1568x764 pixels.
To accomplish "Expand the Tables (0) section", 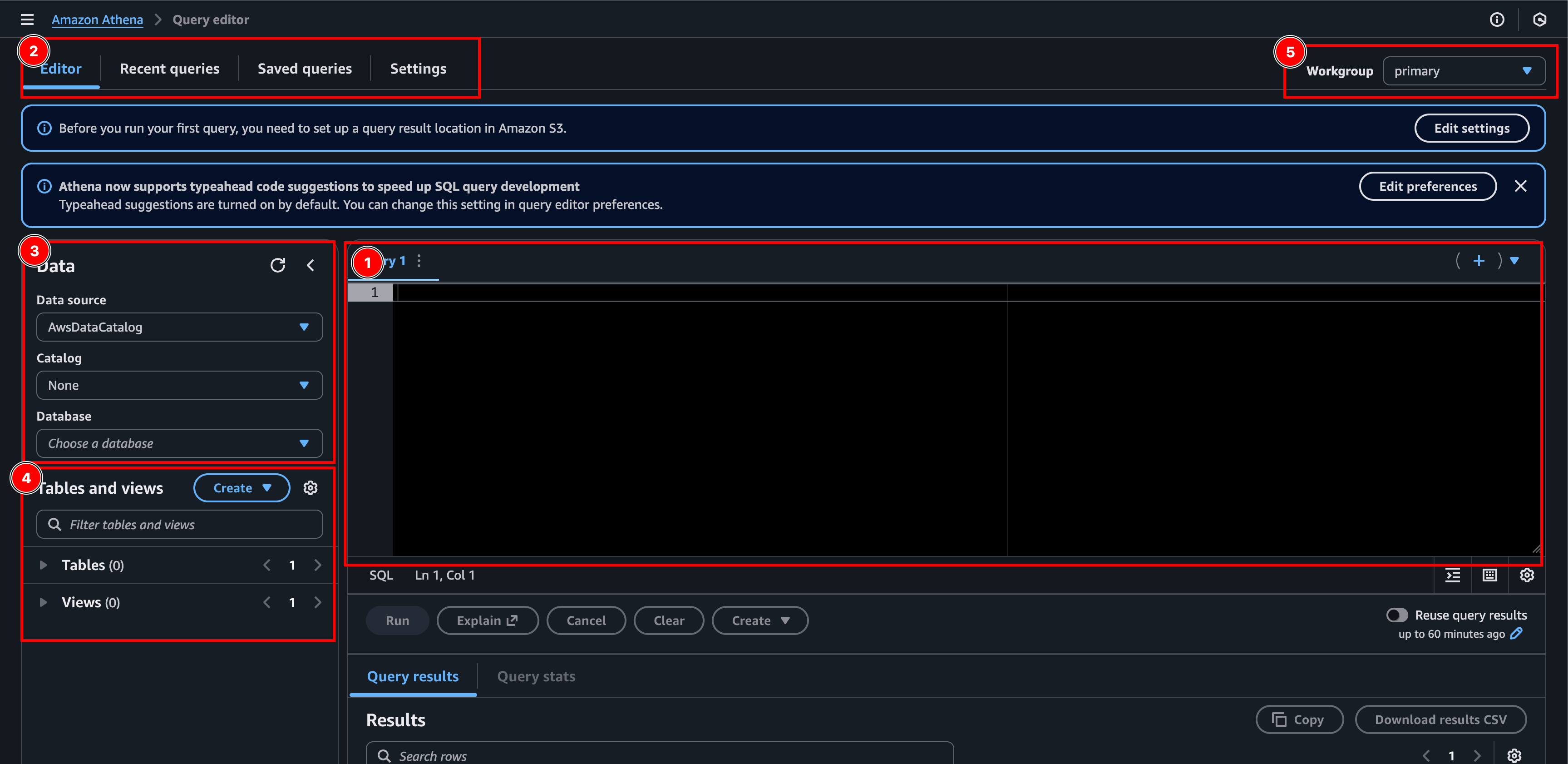I will tap(43, 565).
